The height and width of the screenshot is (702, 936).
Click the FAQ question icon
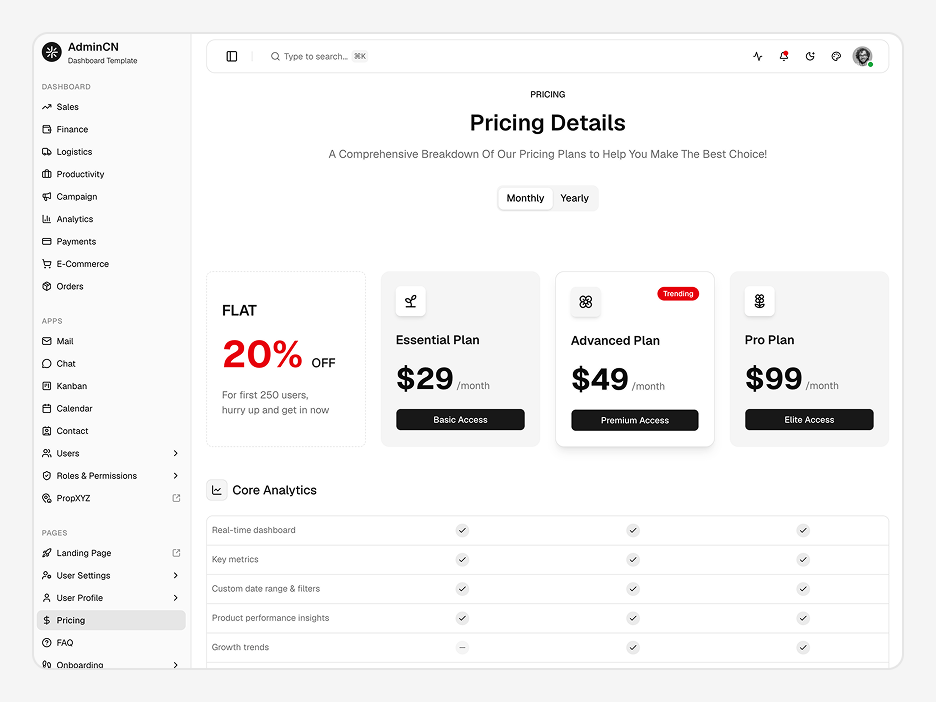[x=47, y=642]
